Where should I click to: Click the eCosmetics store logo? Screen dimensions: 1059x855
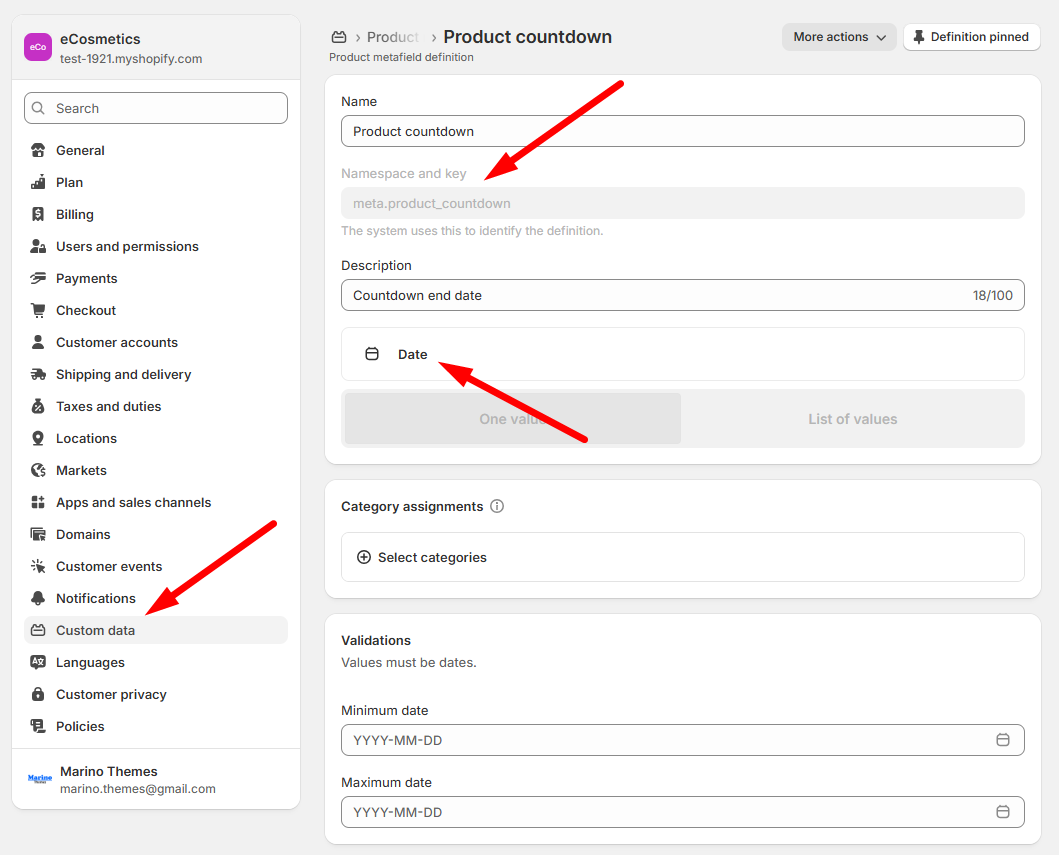click(38, 47)
